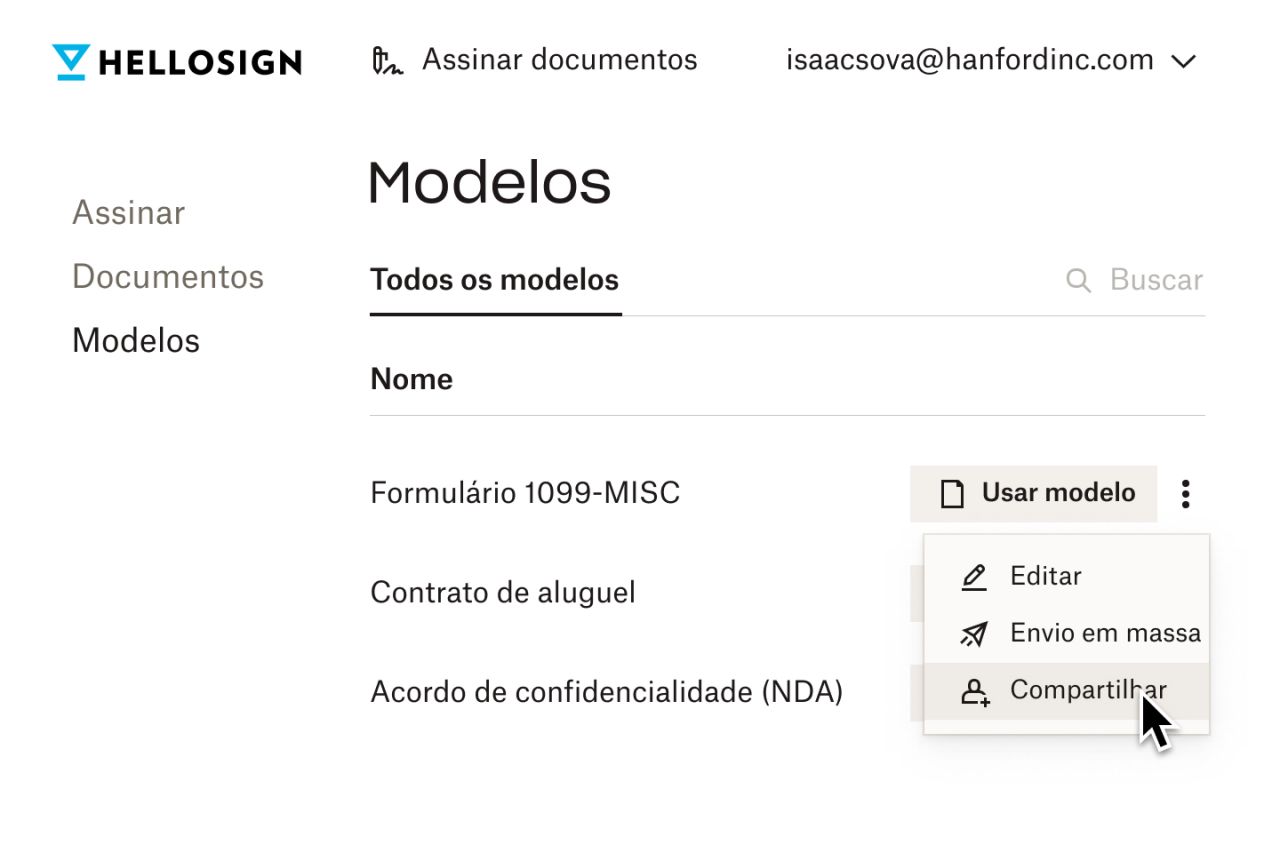Select Editar in the open menu

click(x=1045, y=576)
